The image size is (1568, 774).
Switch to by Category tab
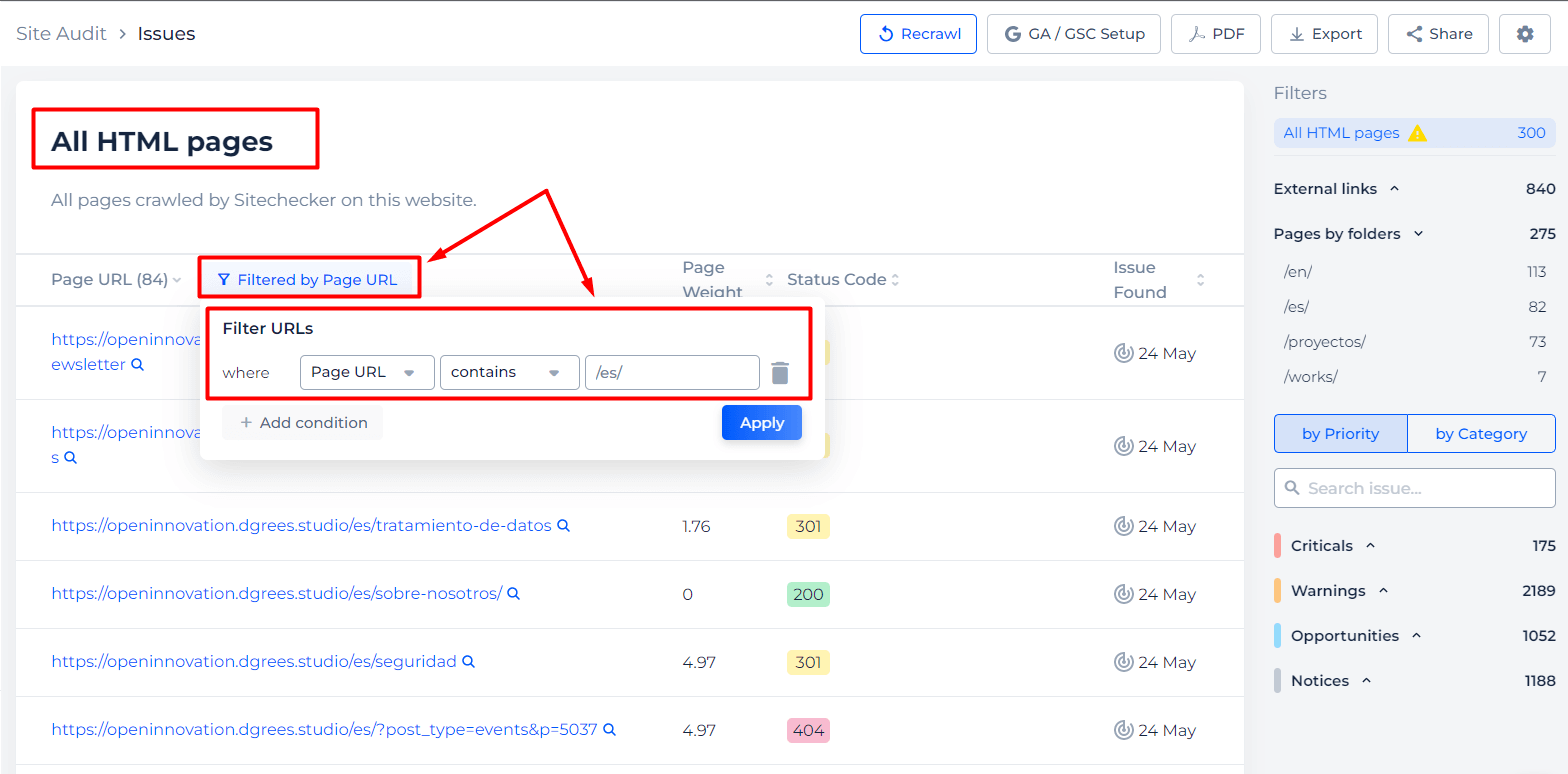[x=1481, y=434]
